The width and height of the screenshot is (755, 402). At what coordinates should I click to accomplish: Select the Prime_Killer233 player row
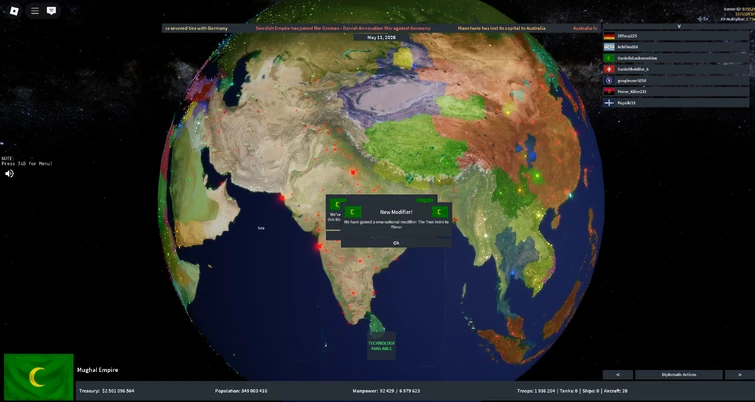click(676, 91)
